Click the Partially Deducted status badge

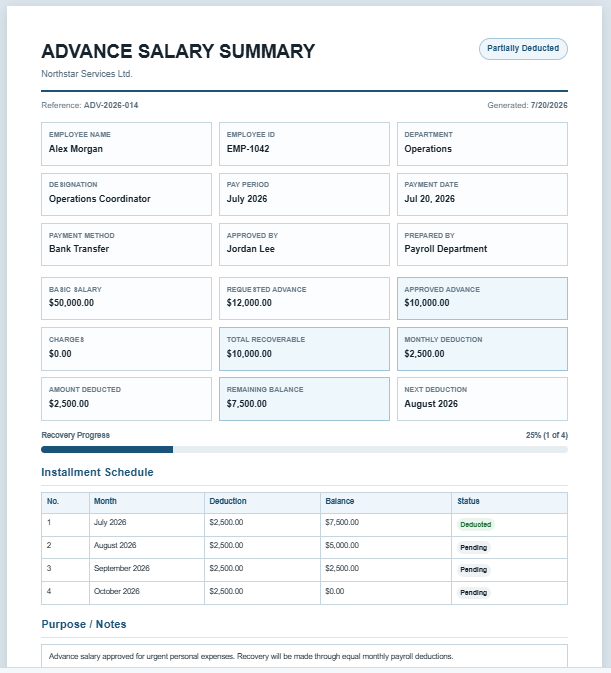tap(523, 49)
